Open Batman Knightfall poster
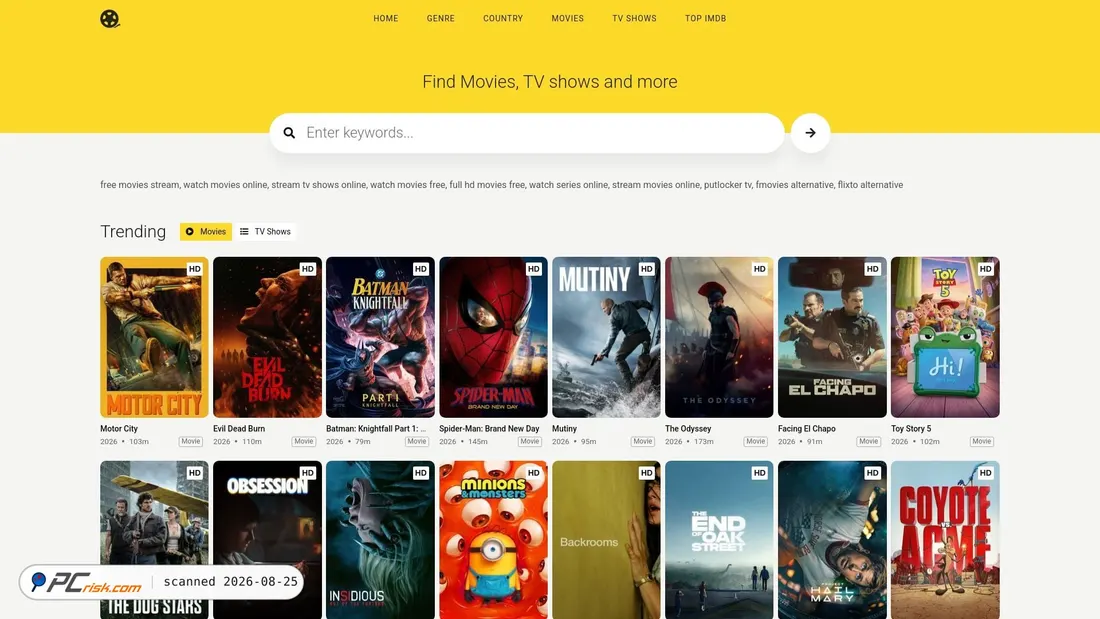The width and height of the screenshot is (1100, 619). (x=380, y=337)
